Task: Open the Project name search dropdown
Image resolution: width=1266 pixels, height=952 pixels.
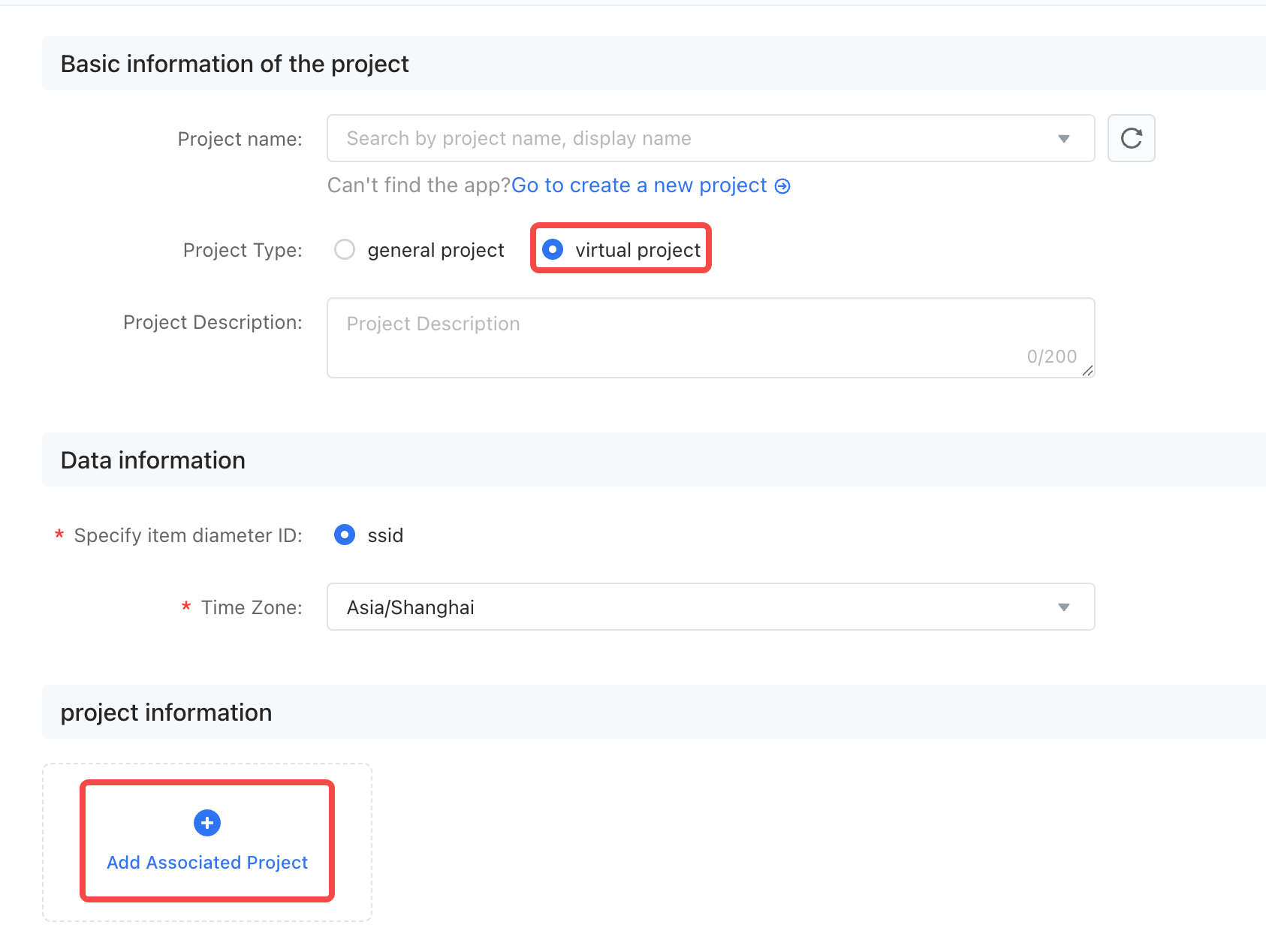Action: [x=710, y=138]
